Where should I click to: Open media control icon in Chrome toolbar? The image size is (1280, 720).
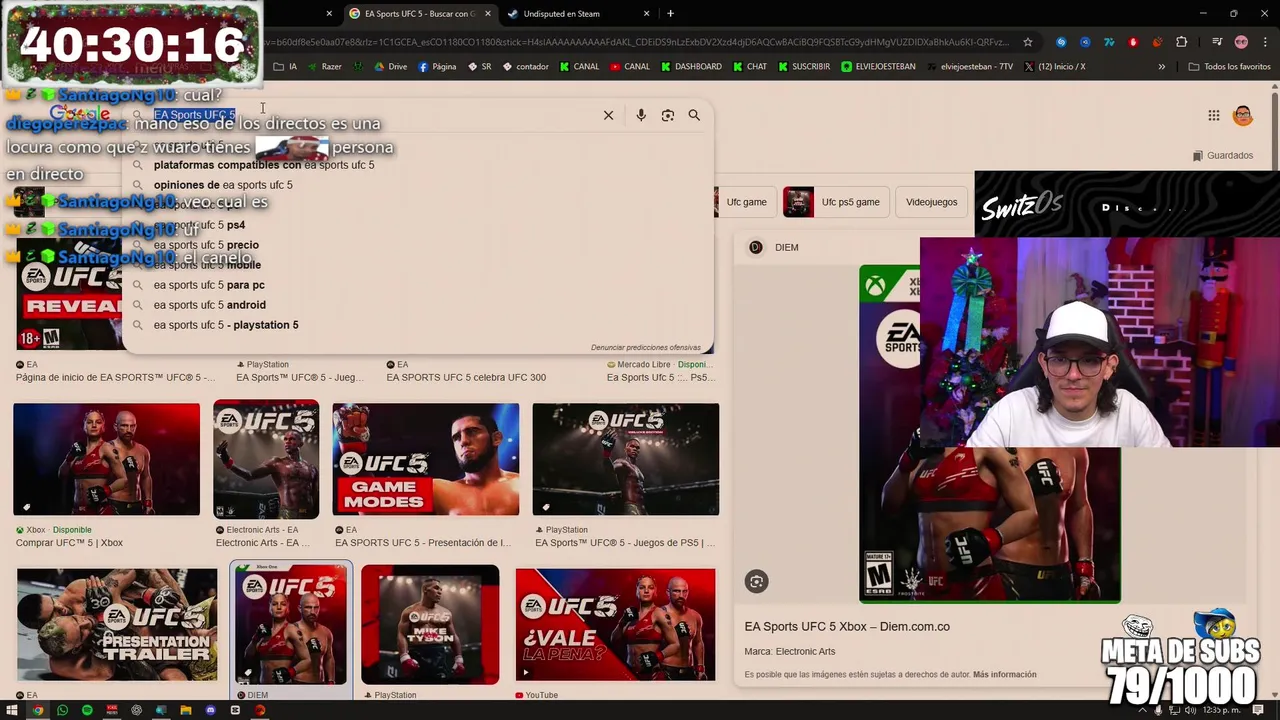1217,42
